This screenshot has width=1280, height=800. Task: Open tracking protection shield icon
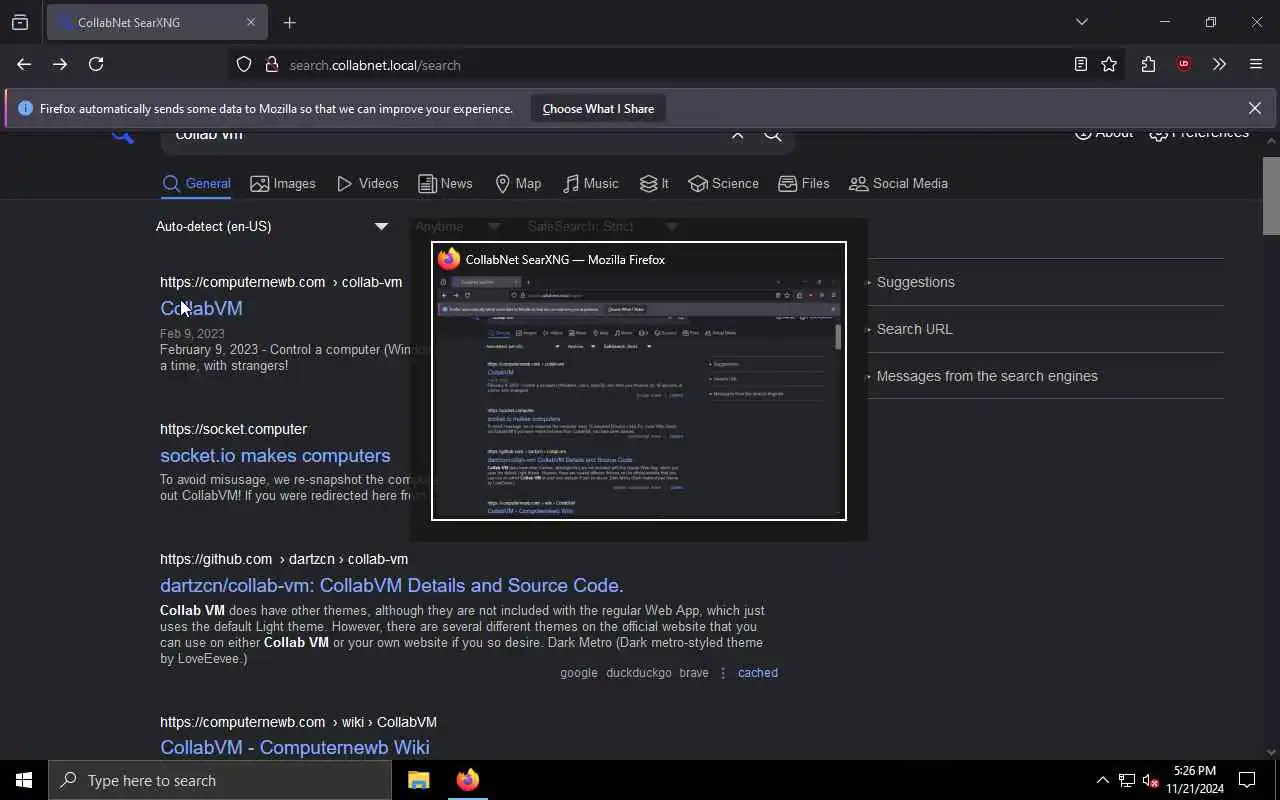244,64
